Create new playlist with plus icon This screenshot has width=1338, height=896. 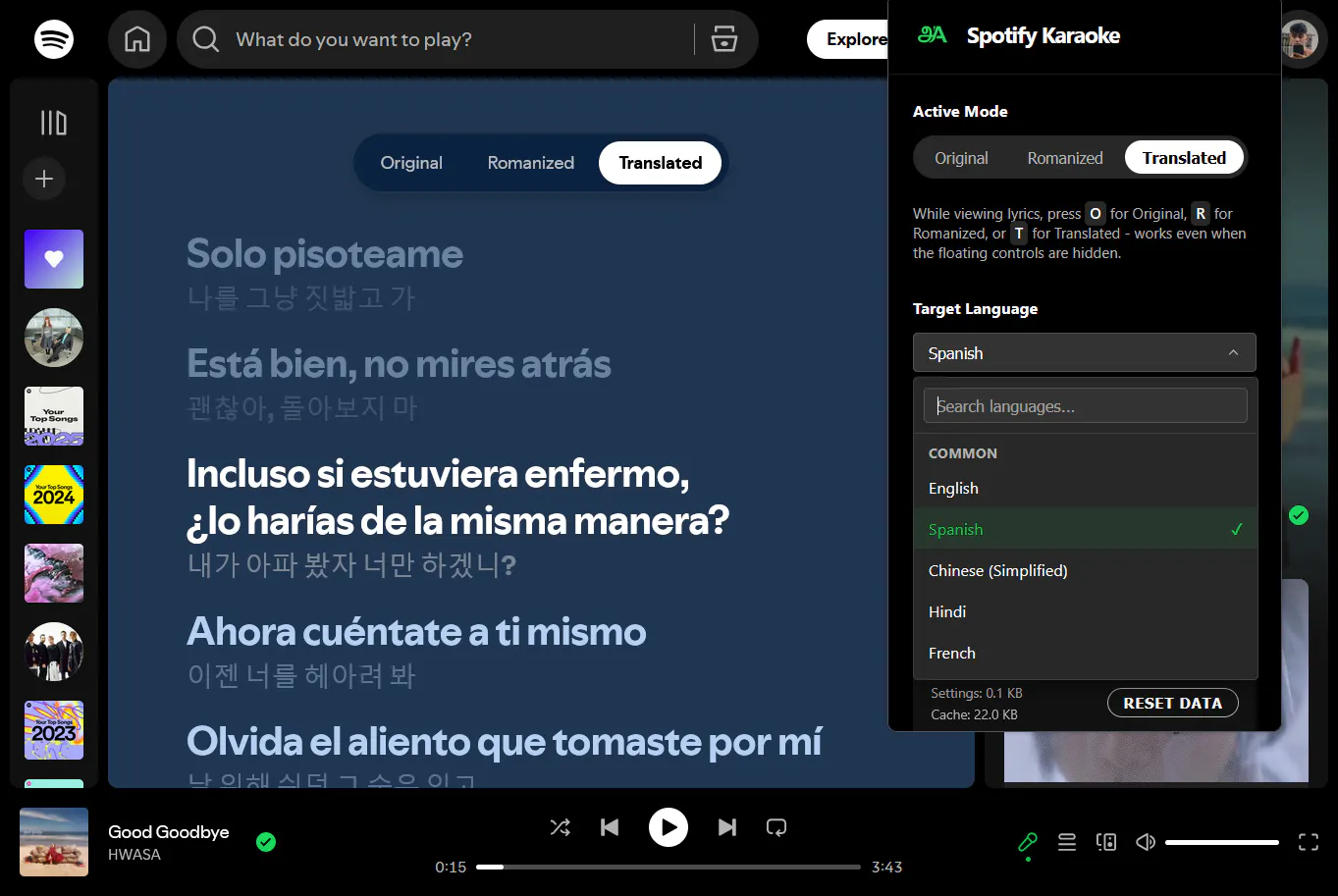pos(44,179)
